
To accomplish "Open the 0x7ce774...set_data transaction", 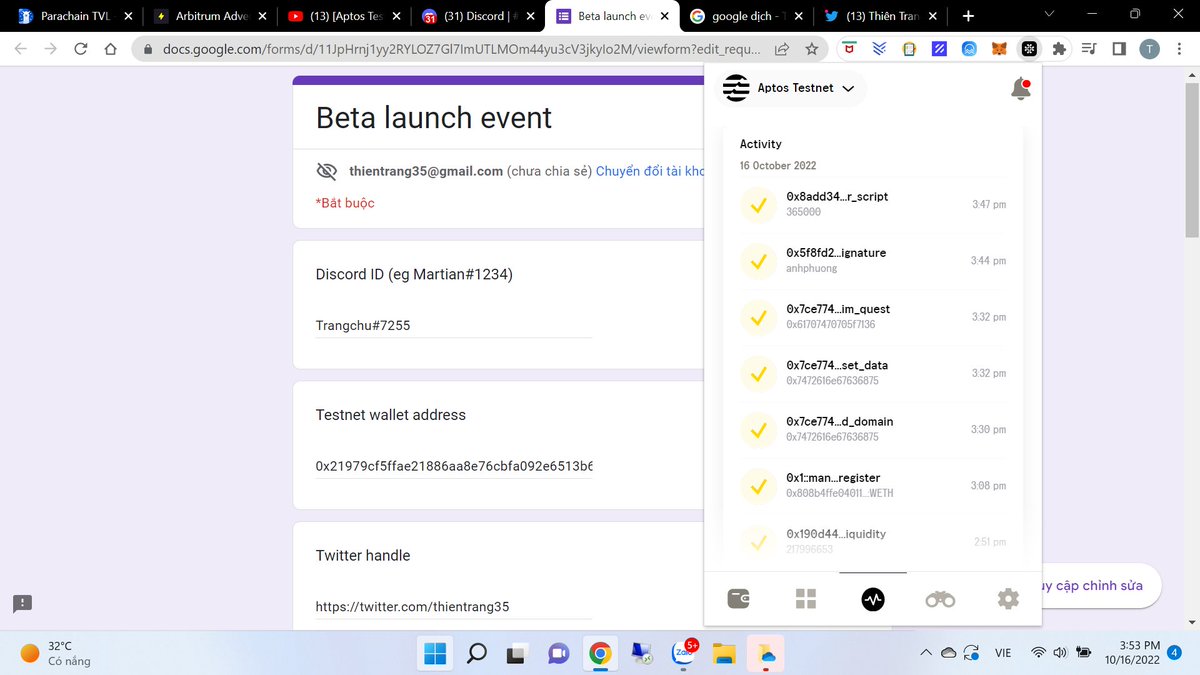I will tap(873, 372).
